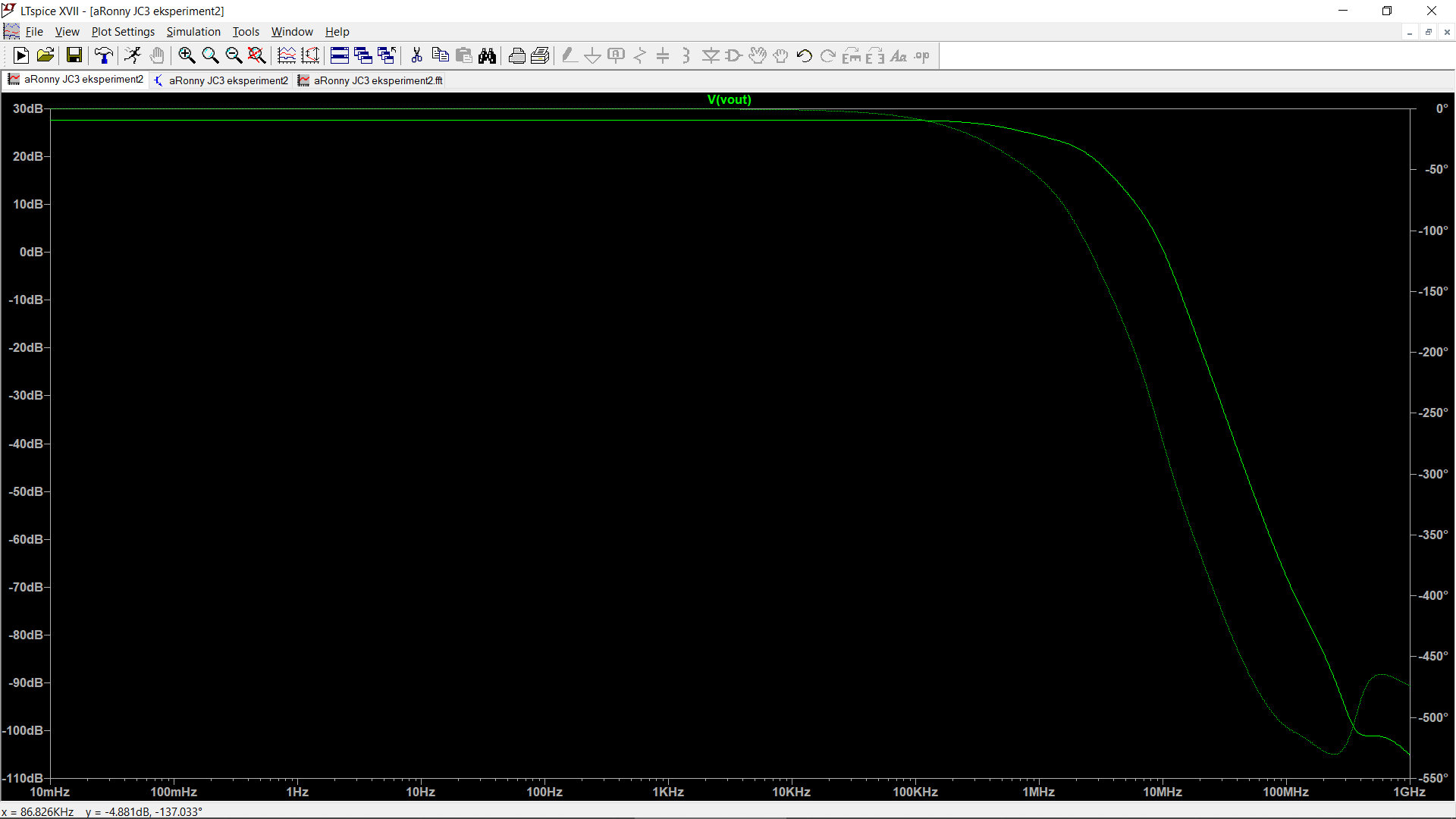The height and width of the screenshot is (819, 1456).
Task: Click the LTspice document menu icon
Action: point(11,31)
